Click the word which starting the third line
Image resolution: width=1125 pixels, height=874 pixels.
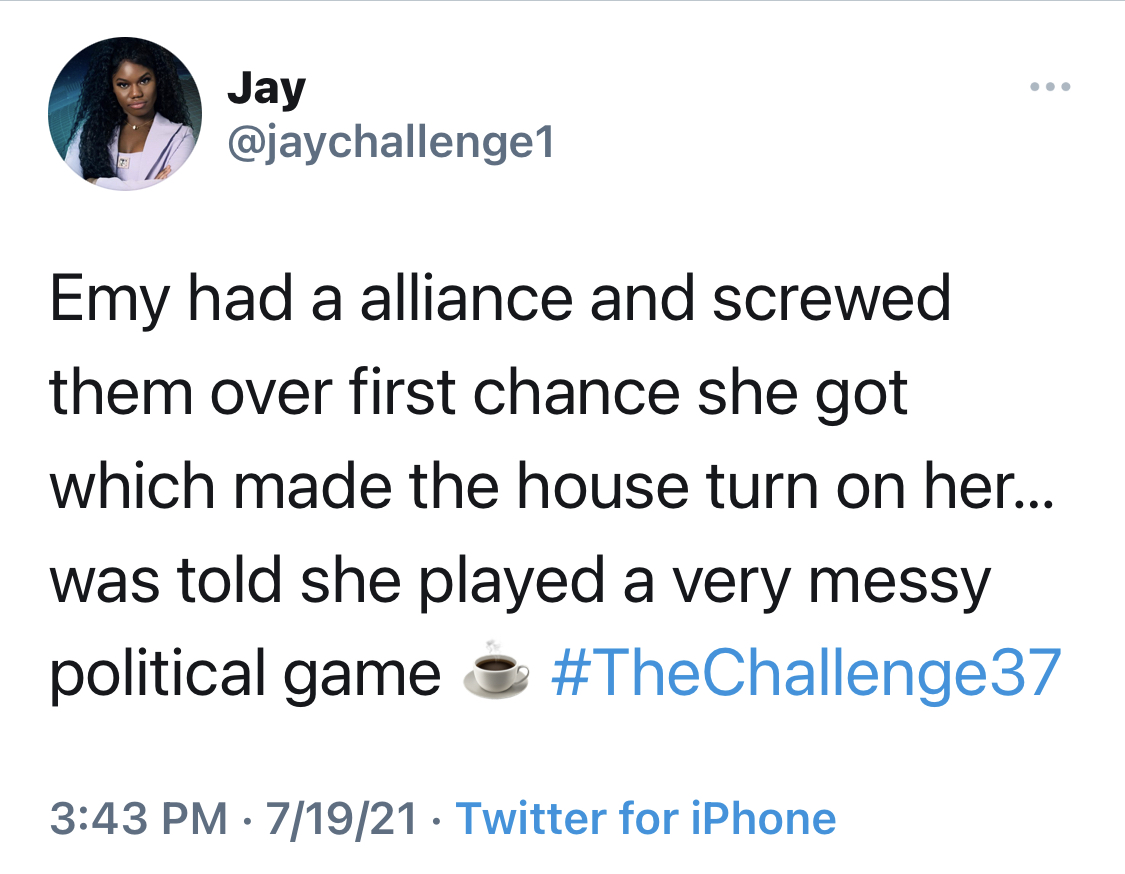pyautogui.click(x=133, y=487)
